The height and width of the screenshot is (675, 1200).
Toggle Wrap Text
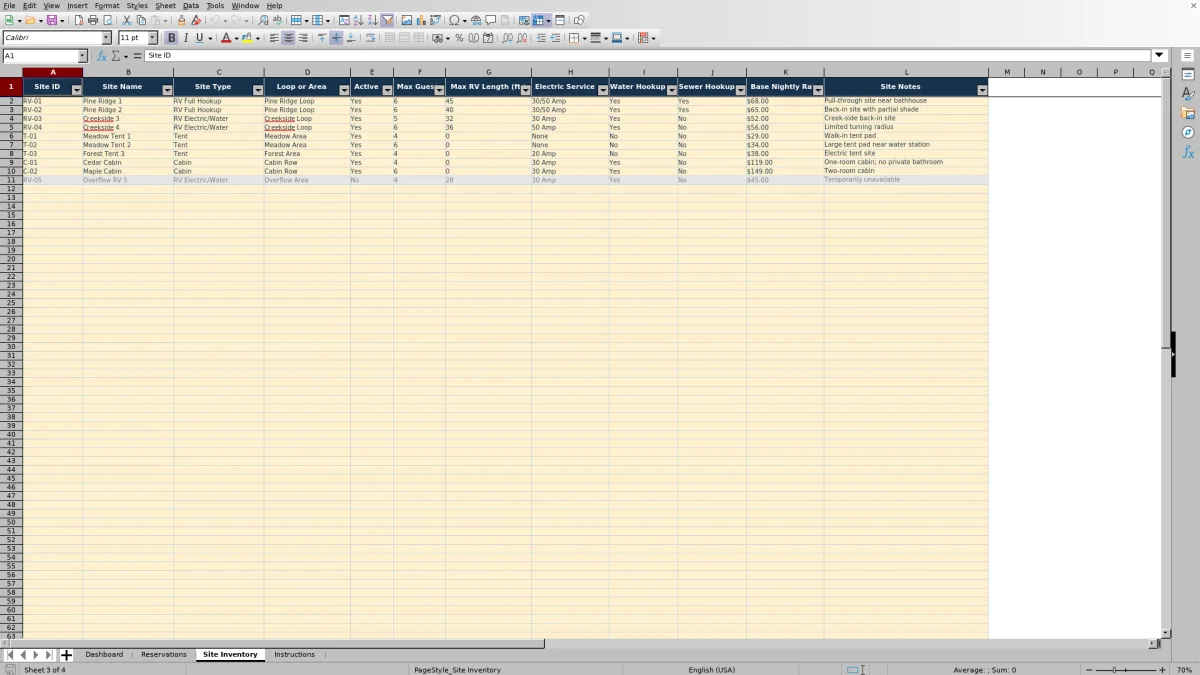[x=370, y=38]
